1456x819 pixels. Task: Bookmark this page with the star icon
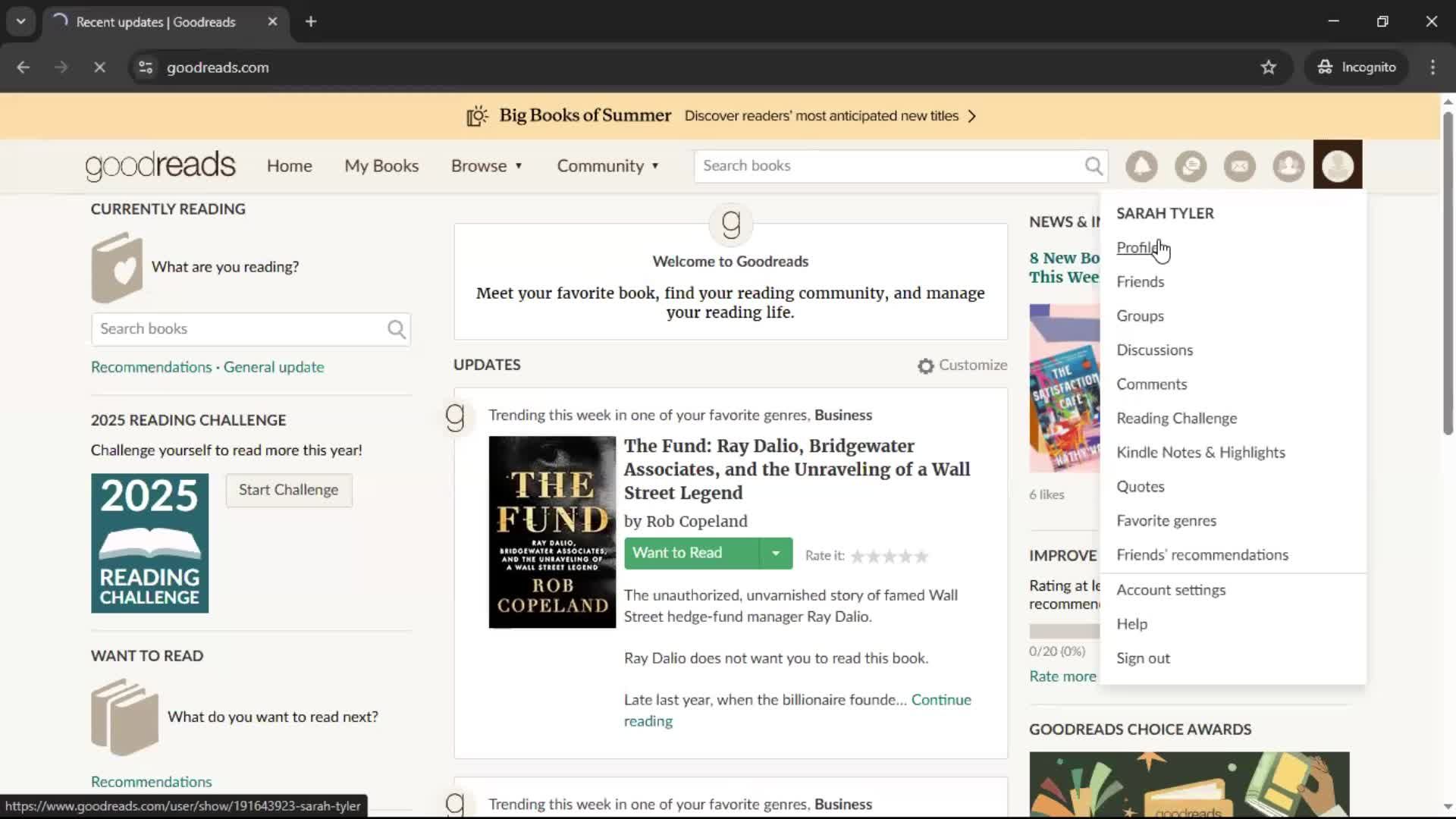[x=1269, y=67]
